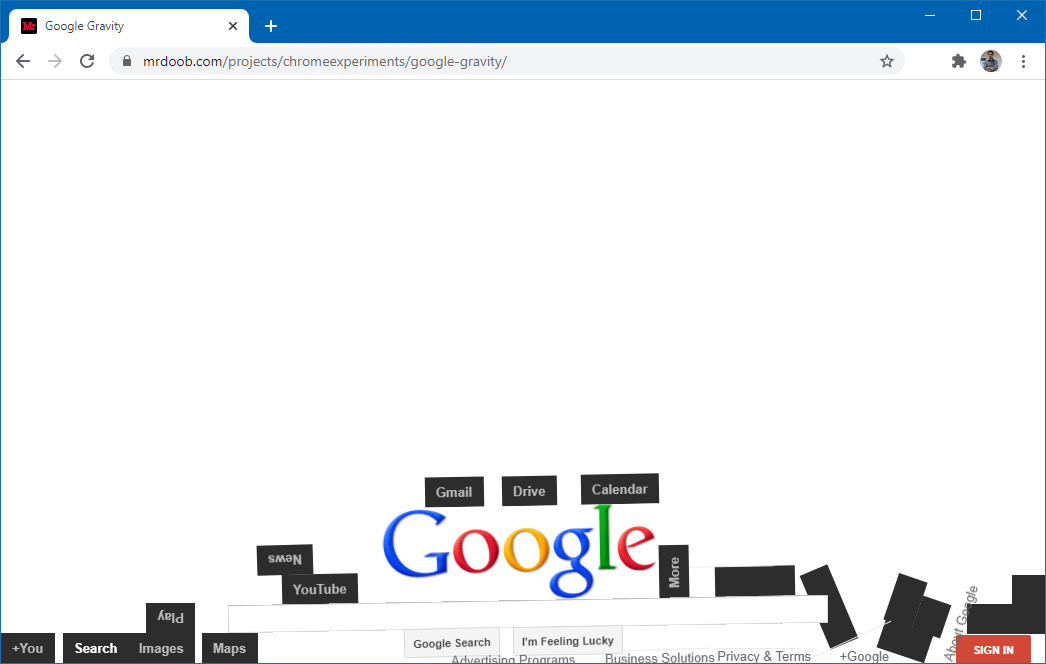This screenshot has width=1046, height=664.
Task: Click the tilted YouTube tile
Action: pyautogui.click(x=320, y=588)
